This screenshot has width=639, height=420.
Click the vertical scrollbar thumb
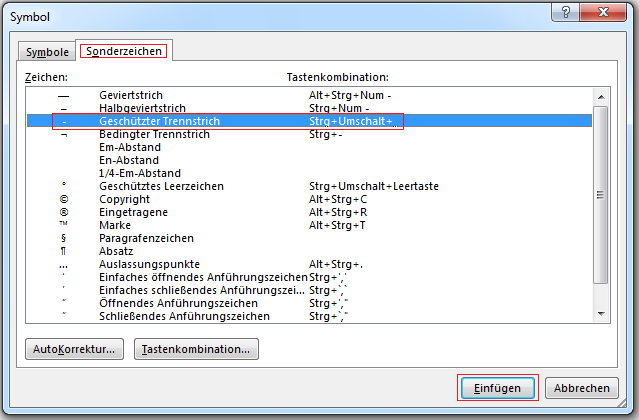(601, 195)
